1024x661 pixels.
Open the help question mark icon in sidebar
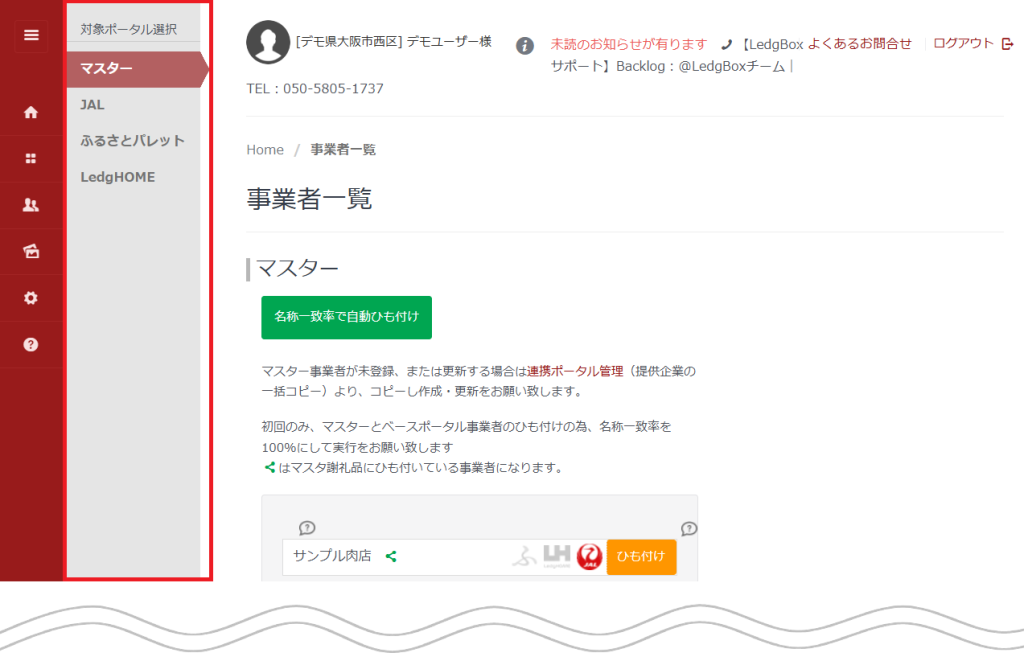click(x=31, y=344)
